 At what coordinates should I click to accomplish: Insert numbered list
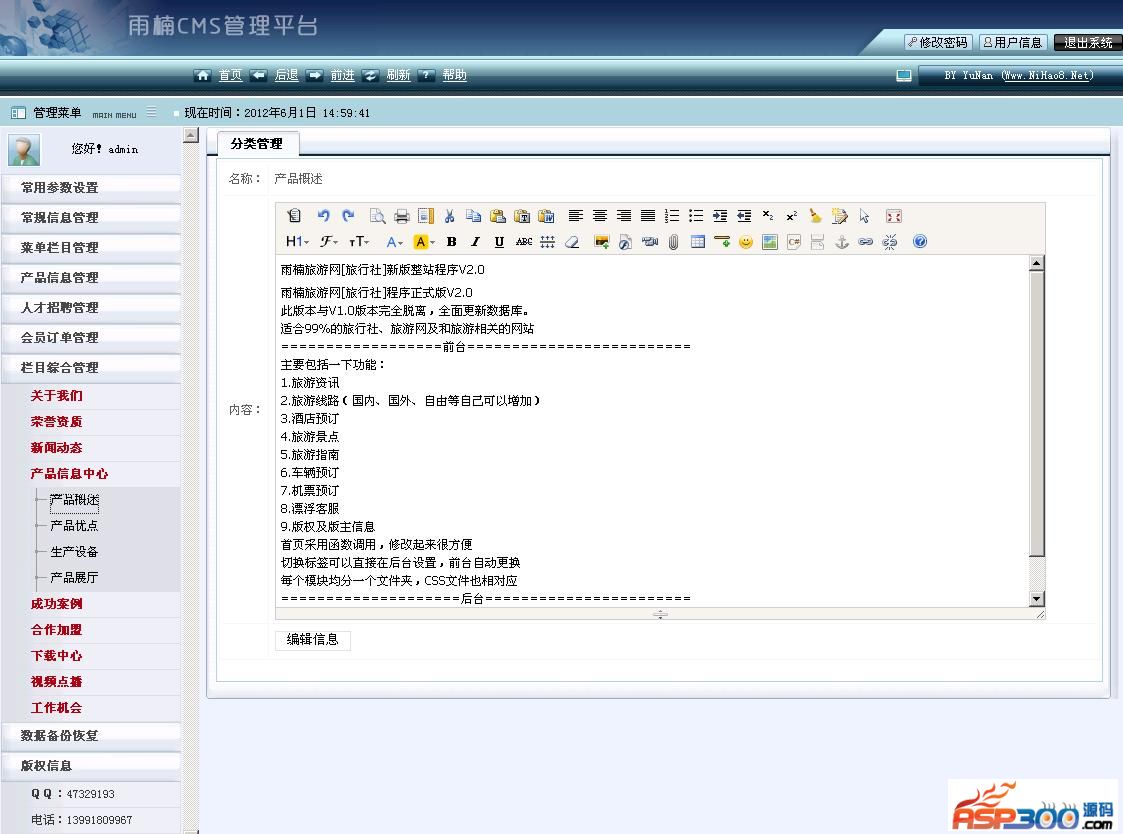(x=672, y=216)
